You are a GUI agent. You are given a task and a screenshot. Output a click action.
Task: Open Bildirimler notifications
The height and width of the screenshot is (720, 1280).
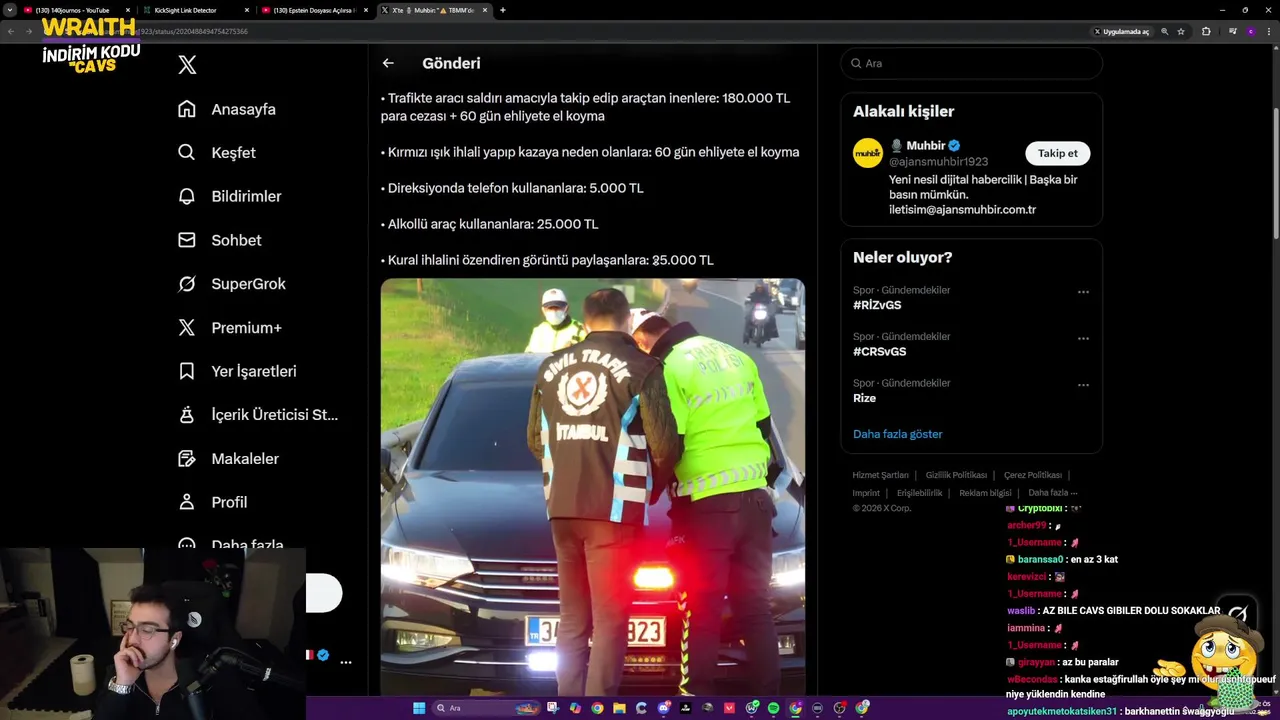229,196
